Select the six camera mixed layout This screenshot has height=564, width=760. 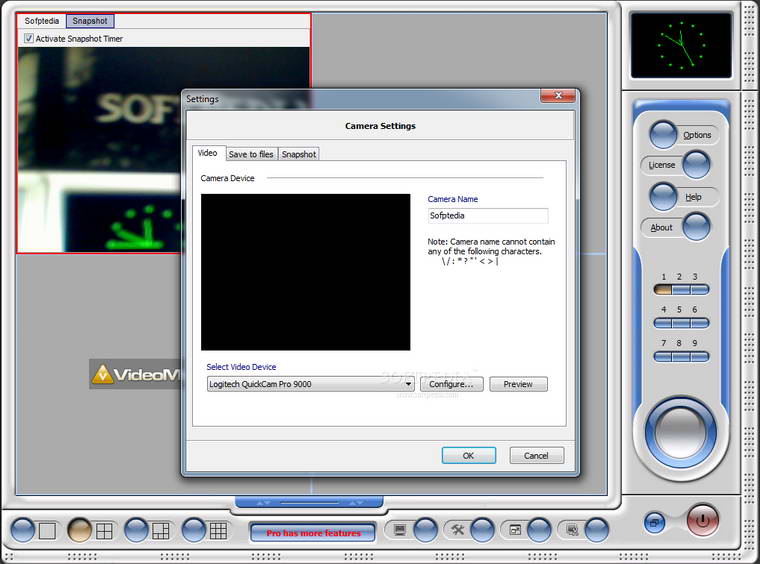[x=136, y=530]
